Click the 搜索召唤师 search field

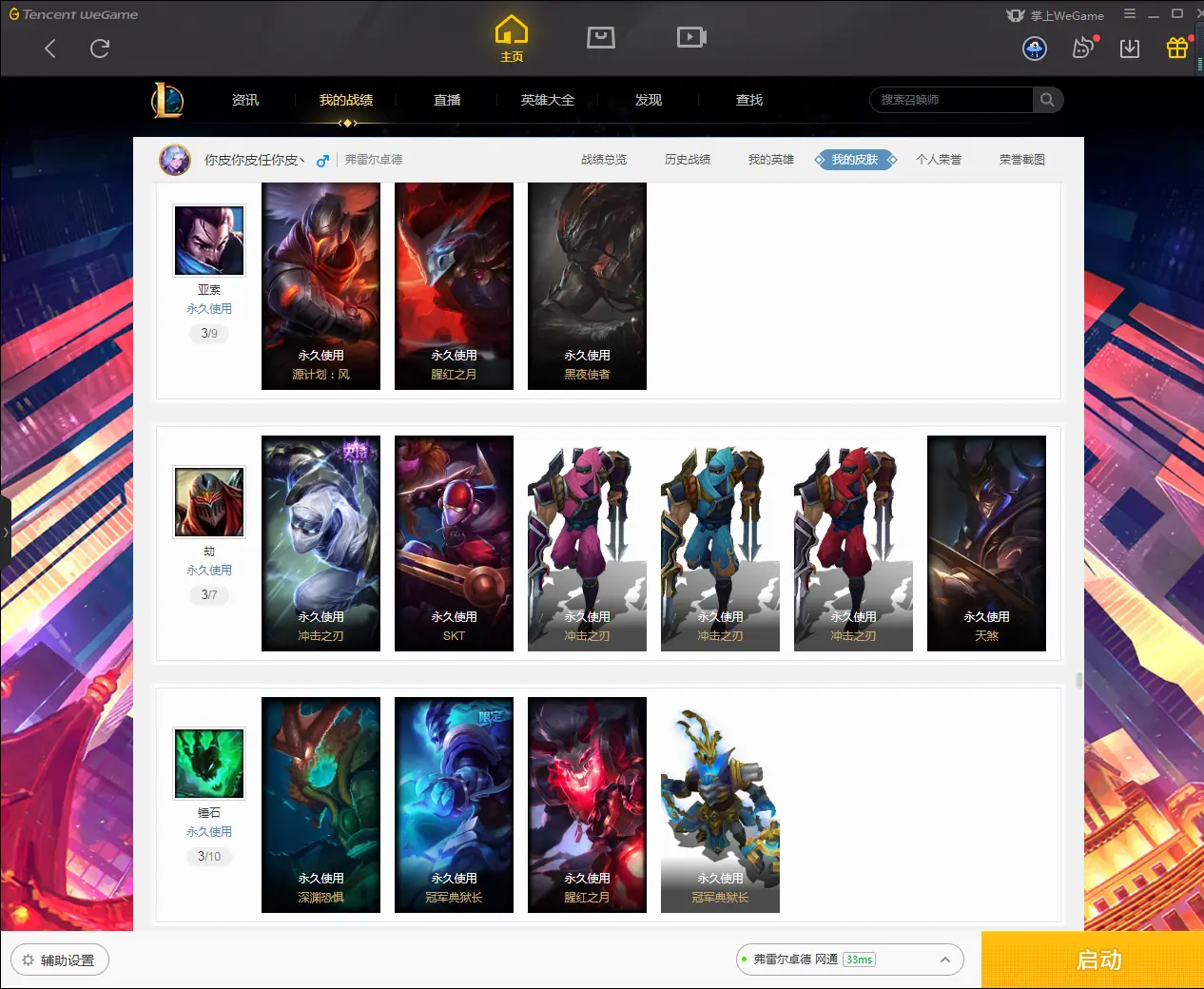pyautogui.click(x=951, y=100)
